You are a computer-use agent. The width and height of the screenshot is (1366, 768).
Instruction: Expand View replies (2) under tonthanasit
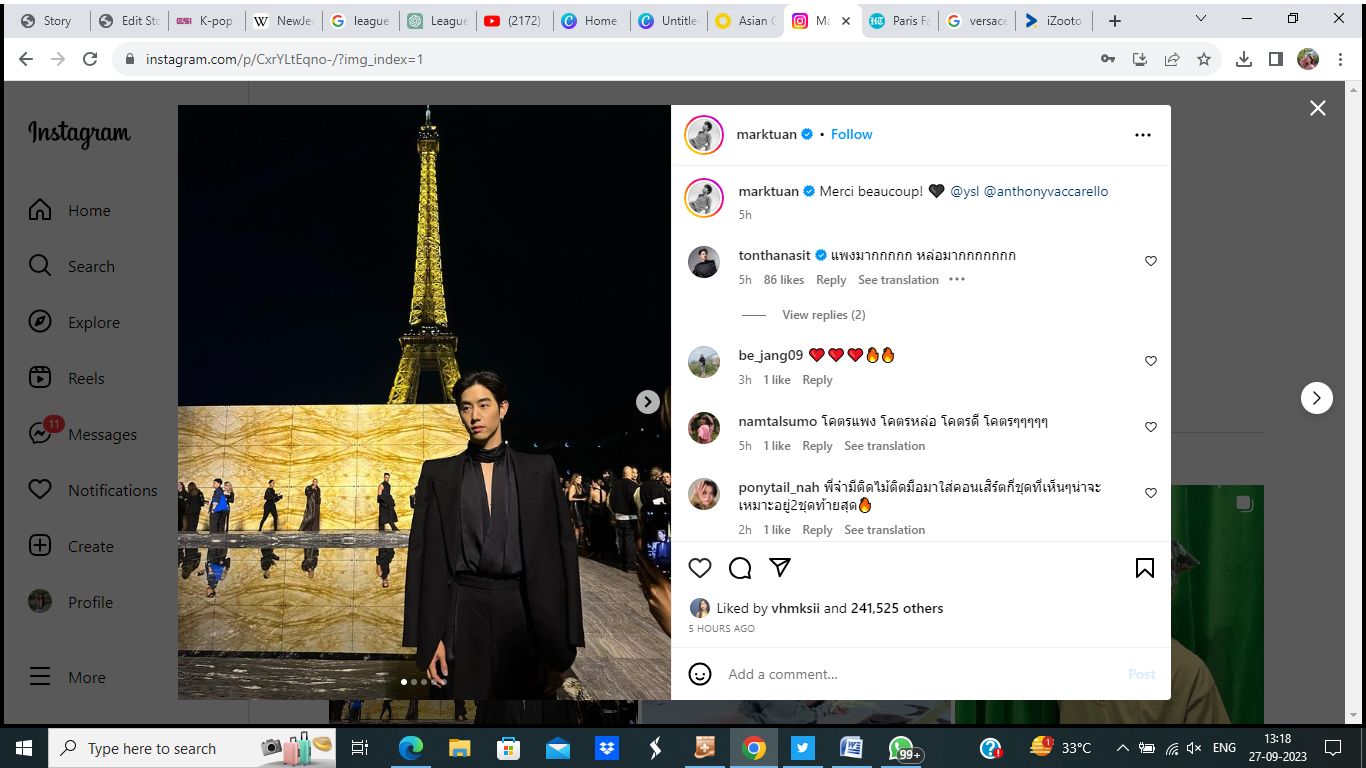coord(824,315)
